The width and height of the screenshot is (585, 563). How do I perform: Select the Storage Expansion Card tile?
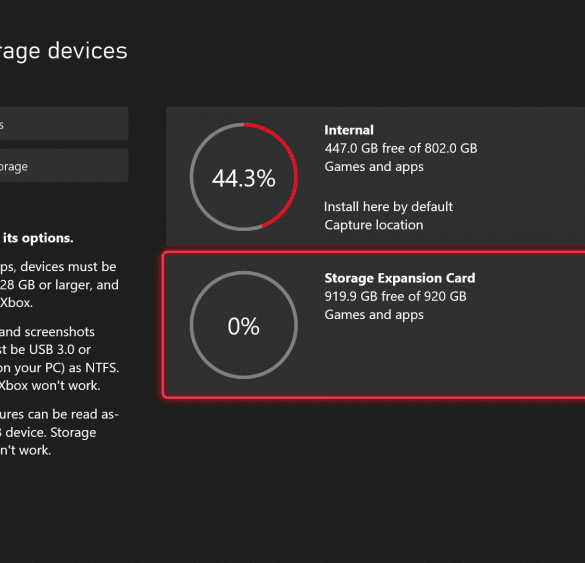(375, 325)
